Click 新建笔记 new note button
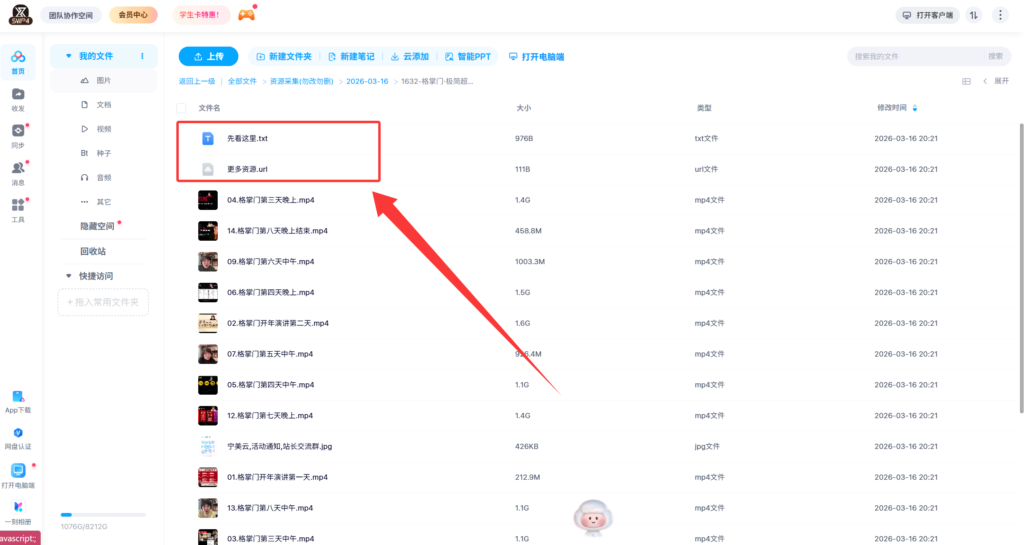 pos(351,57)
